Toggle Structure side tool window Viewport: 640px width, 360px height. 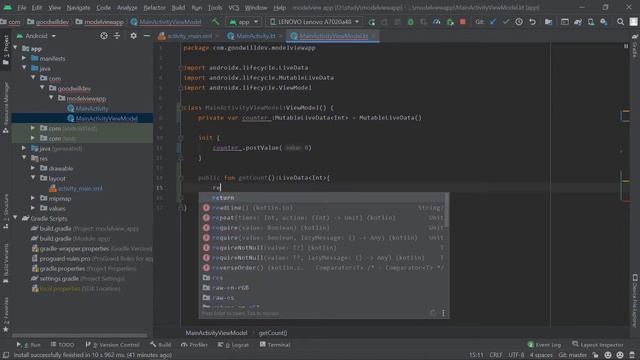coord(6,211)
